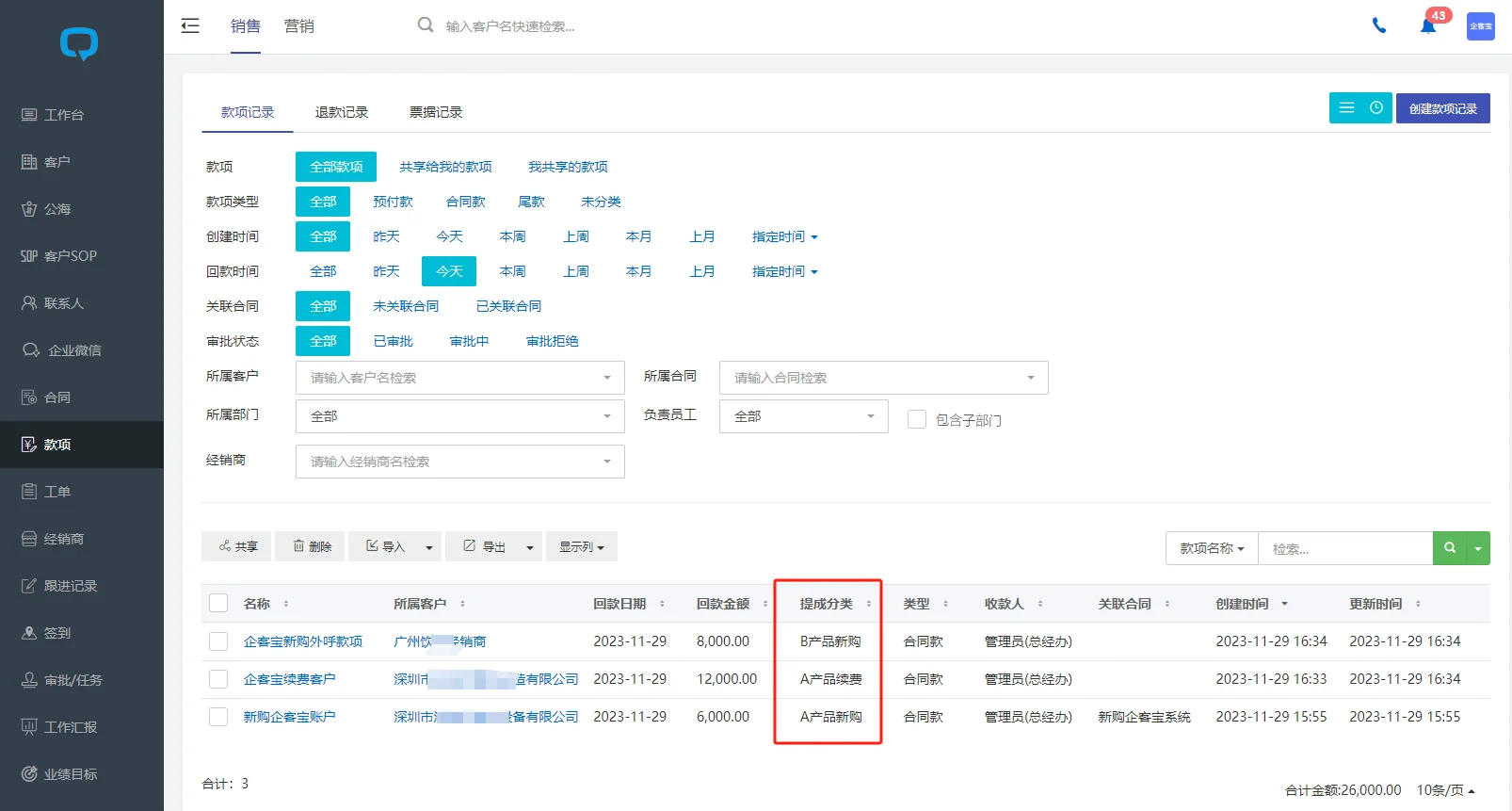Switch to the 销售 top tab
Viewport: 1512px width, 811px height.
tap(246, 26)
